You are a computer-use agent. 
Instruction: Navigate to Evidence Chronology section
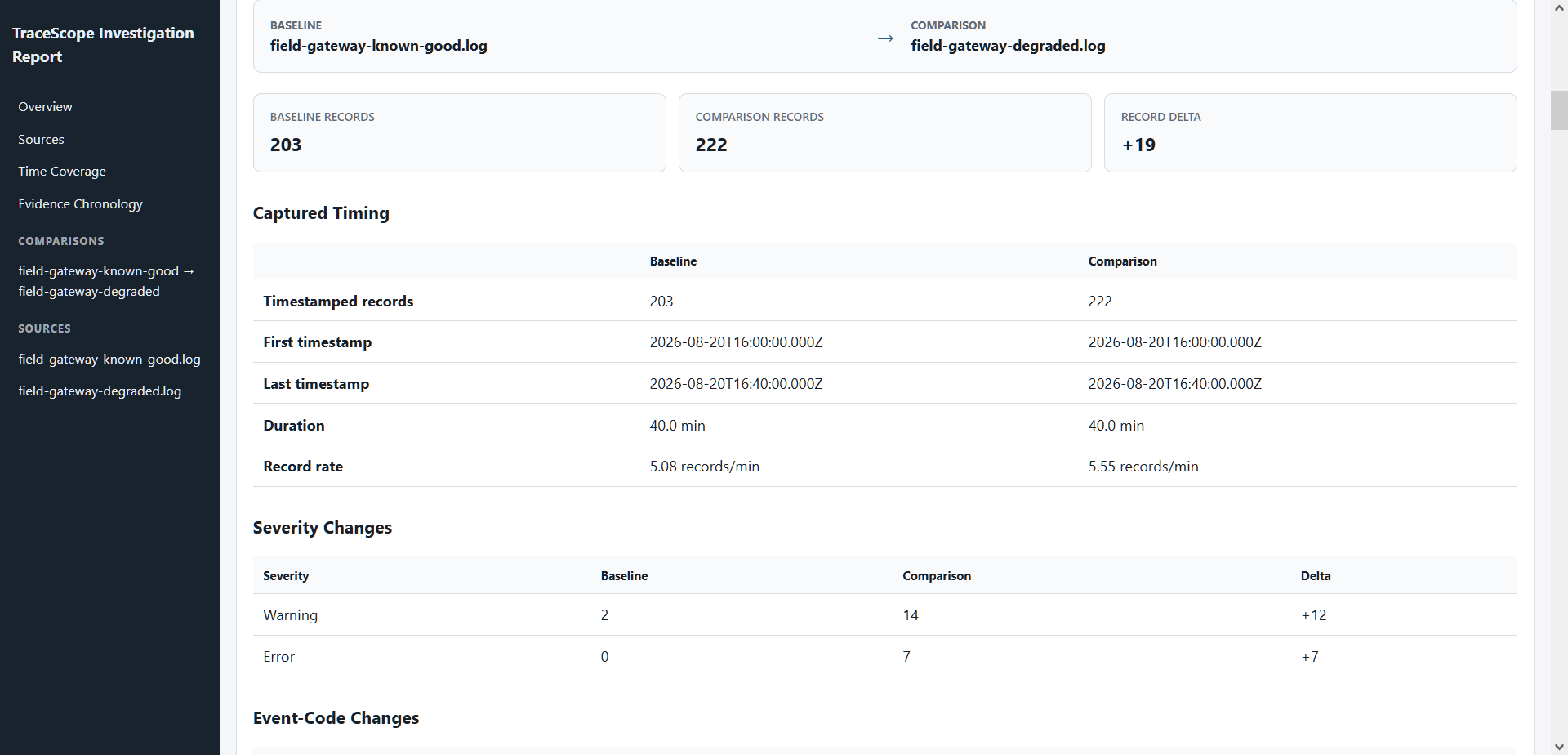[80, 204]
